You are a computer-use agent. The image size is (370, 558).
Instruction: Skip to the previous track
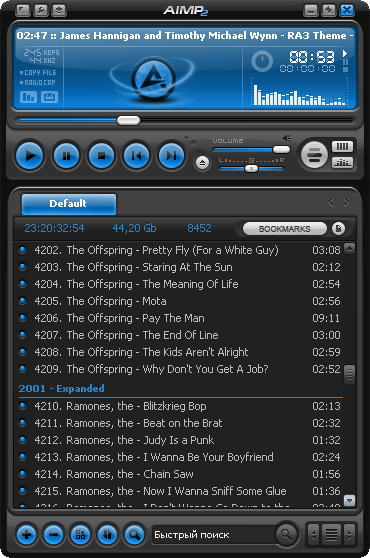click(x=137, y=156)
